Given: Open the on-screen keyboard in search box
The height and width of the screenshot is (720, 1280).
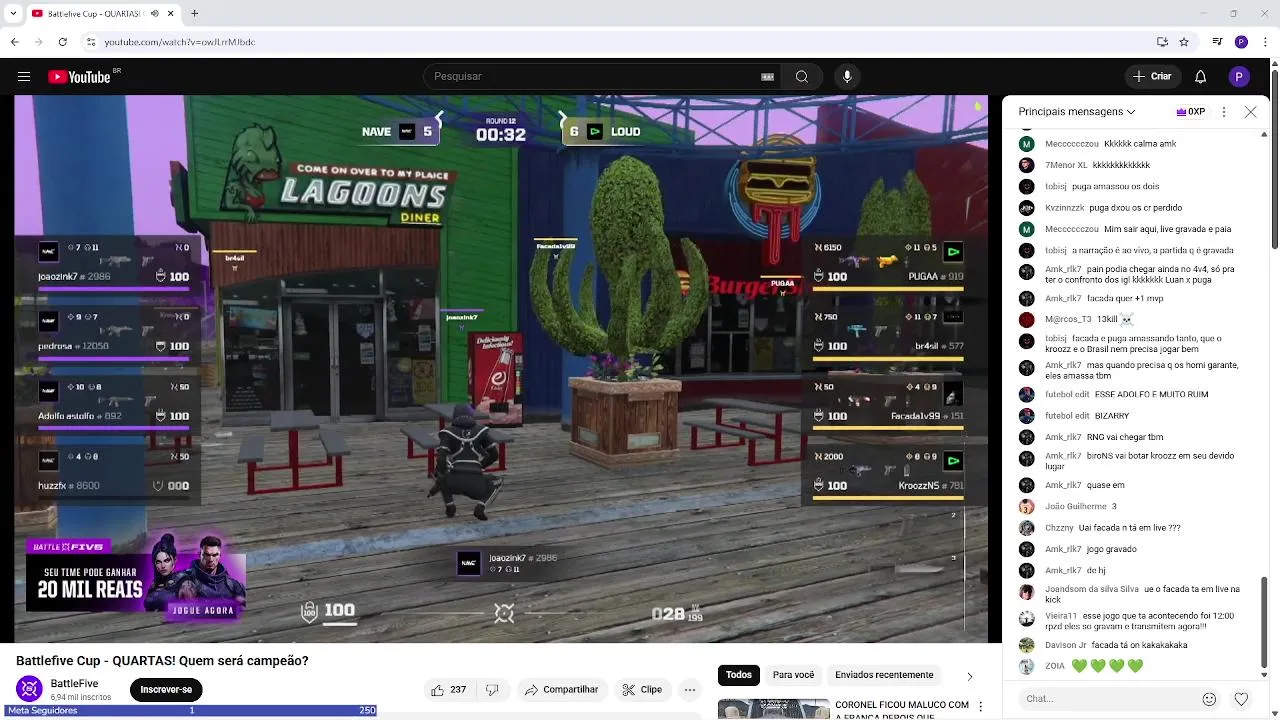Looking at the screenshot, I should point(767,77).
